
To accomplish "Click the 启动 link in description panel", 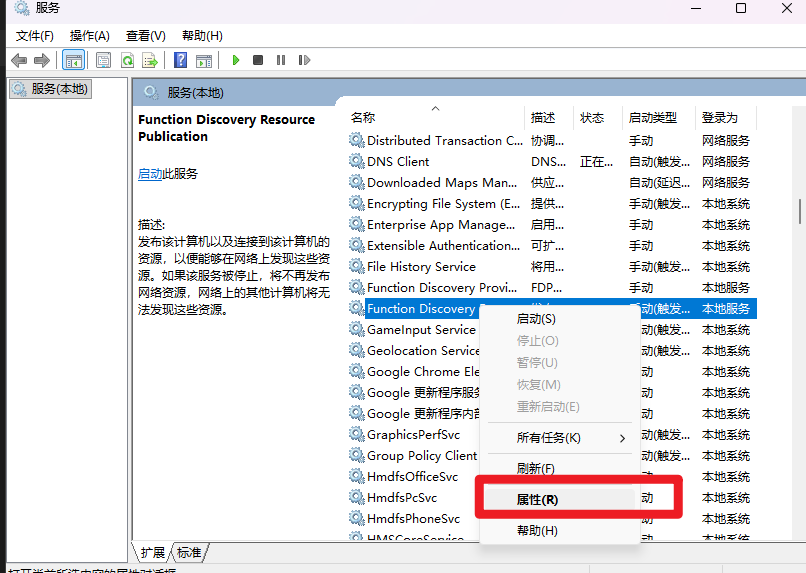I will coord(149,174).
